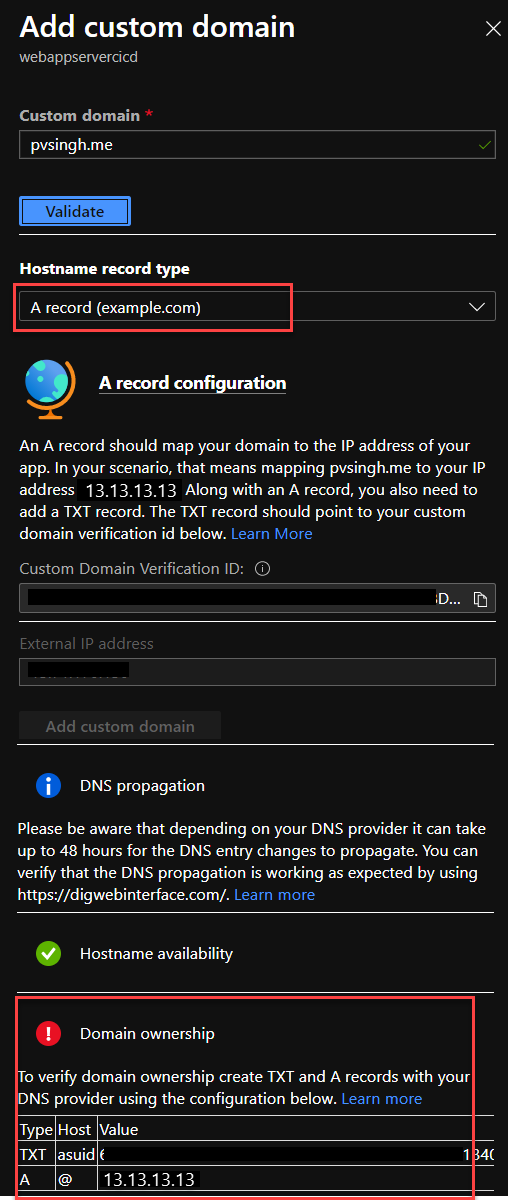Click the red Domain ownership error icon
The width and height of the screenshot is (508, 1200).
click(x=48, y=1033)
